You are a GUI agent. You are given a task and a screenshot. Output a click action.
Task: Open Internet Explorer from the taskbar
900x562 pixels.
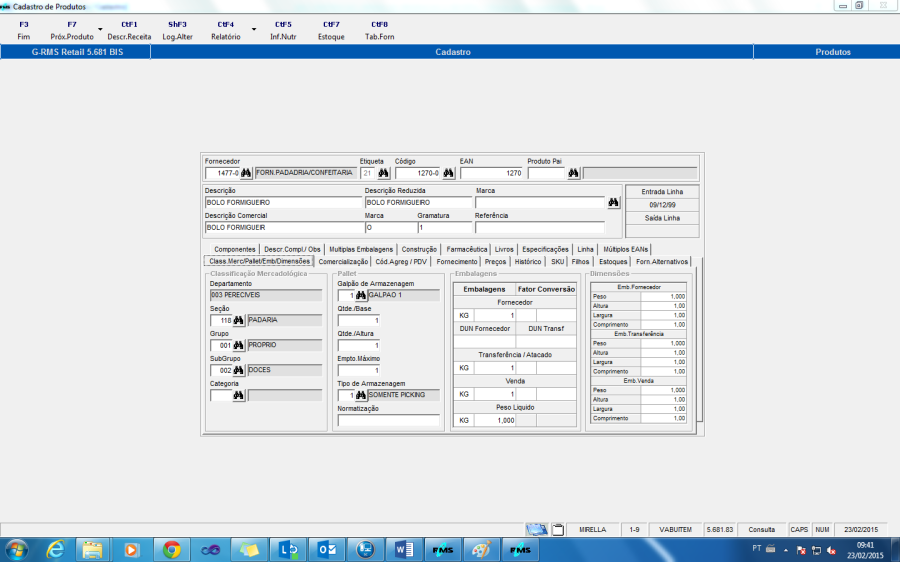pos(56,550)
